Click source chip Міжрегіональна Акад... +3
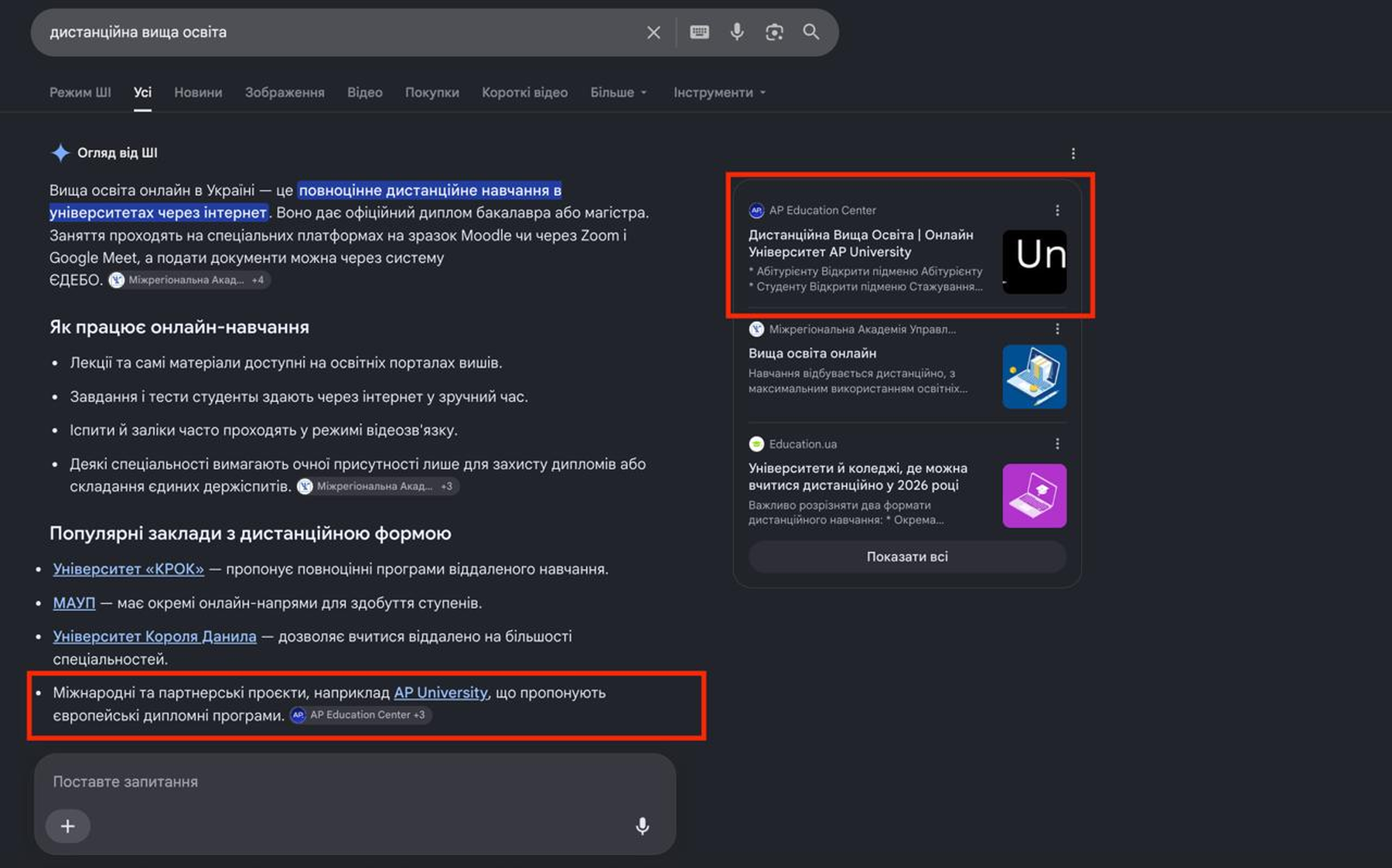1392x868 pixels. [378, 486]
